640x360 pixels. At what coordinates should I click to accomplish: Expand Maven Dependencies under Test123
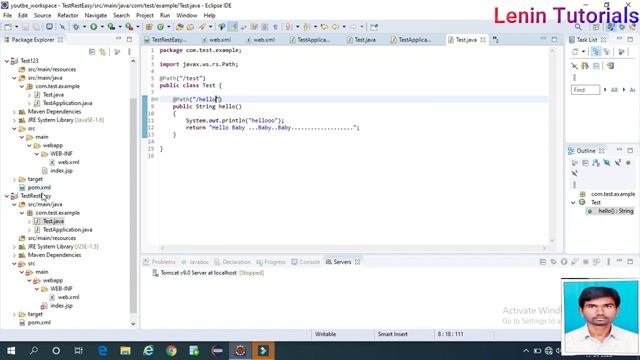[14, 111]
